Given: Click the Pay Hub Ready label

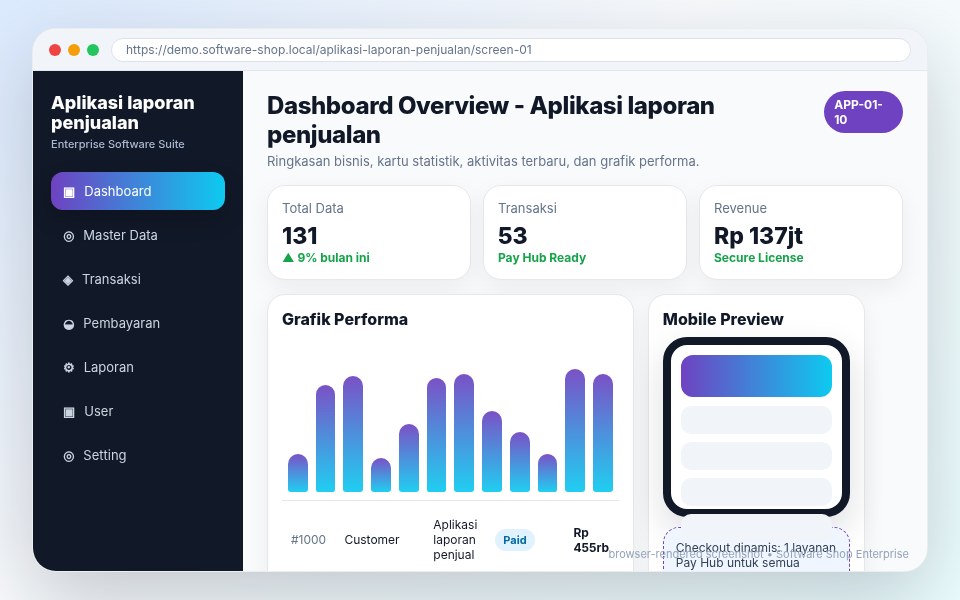Looking at the screenshot, I should click(542, 258).
